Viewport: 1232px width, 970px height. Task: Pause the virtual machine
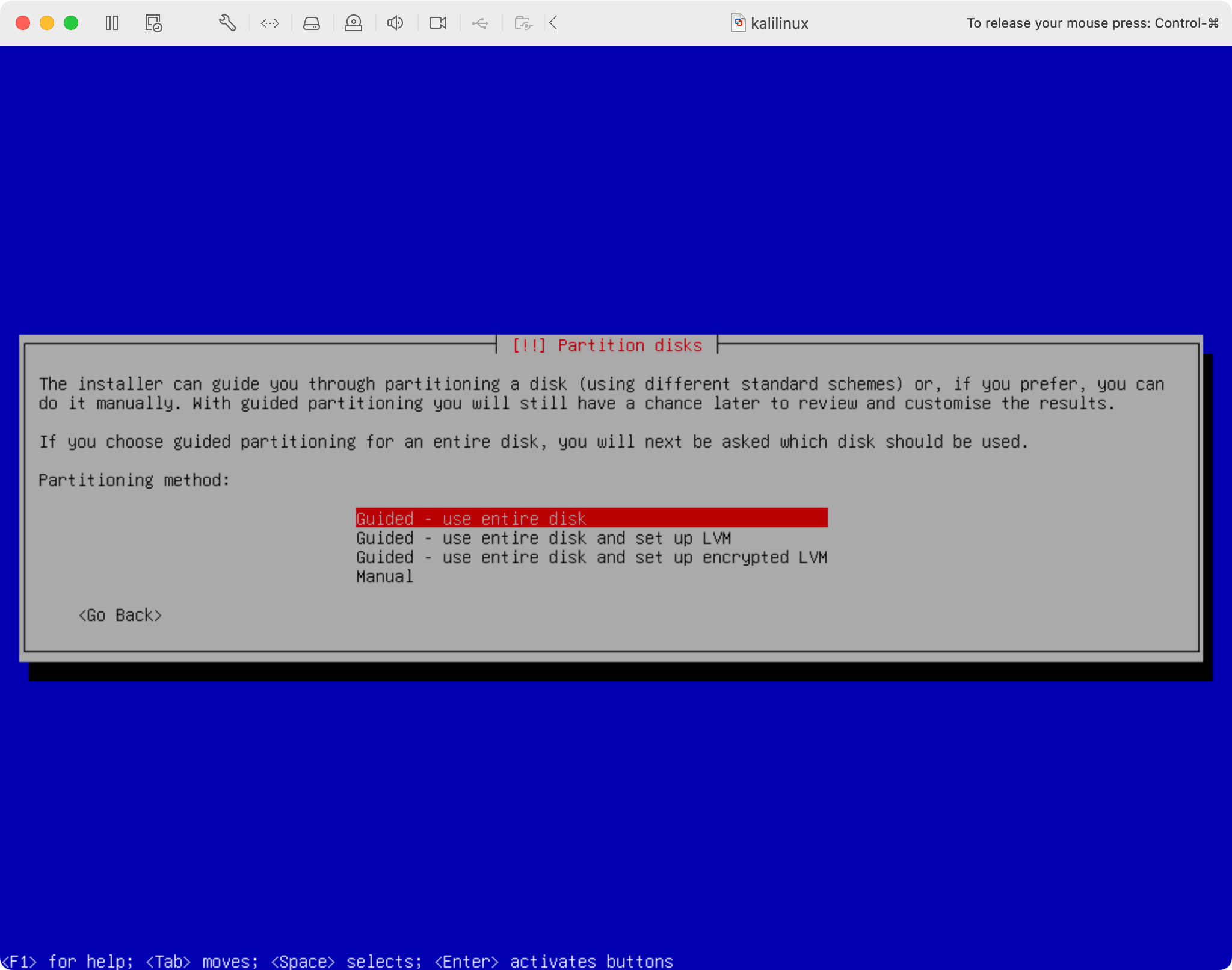point(112,23)
